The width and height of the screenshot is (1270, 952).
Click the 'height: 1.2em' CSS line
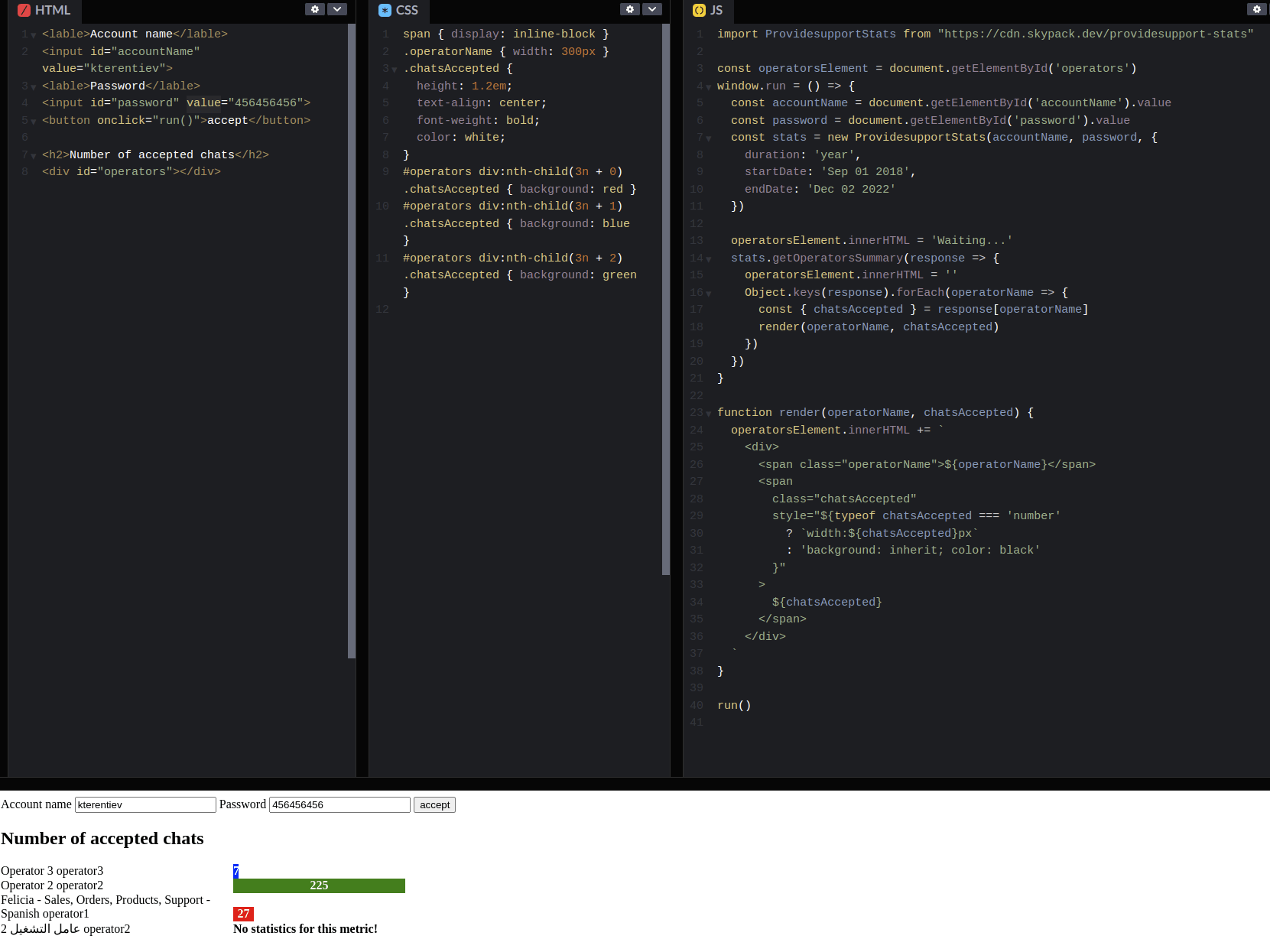[464, 86]
